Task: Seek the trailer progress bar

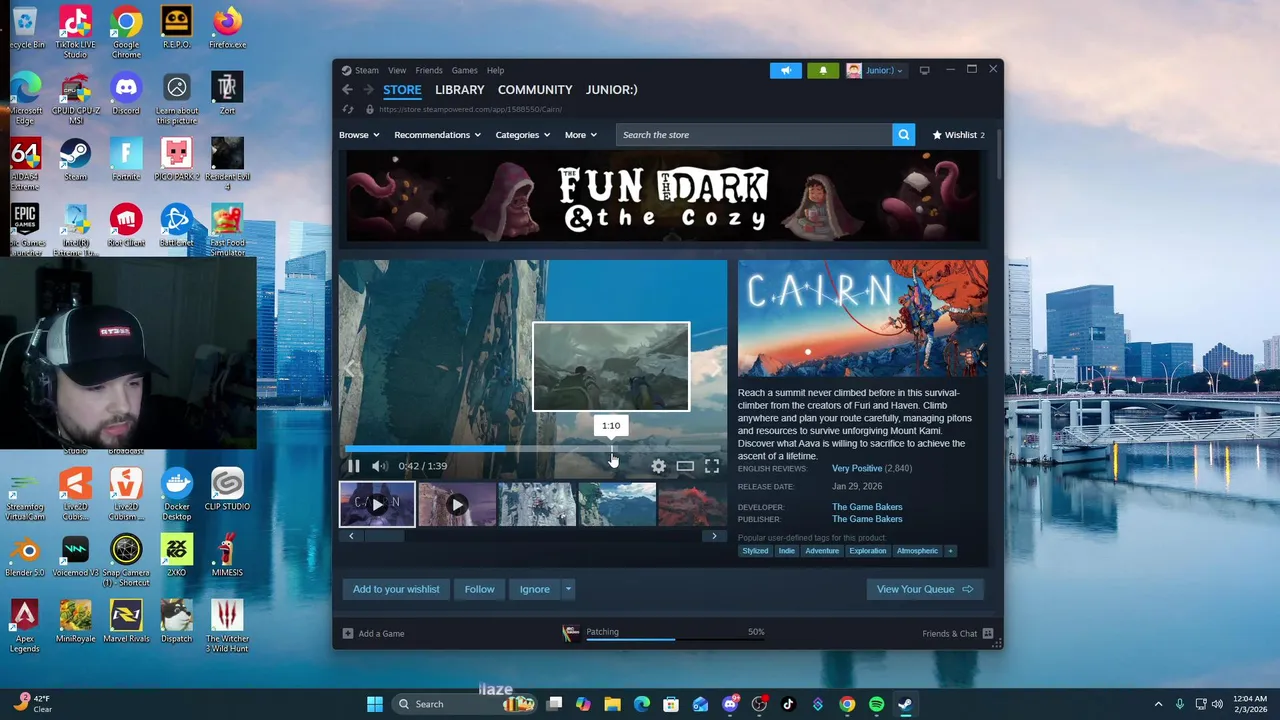Action: [532, 449]
